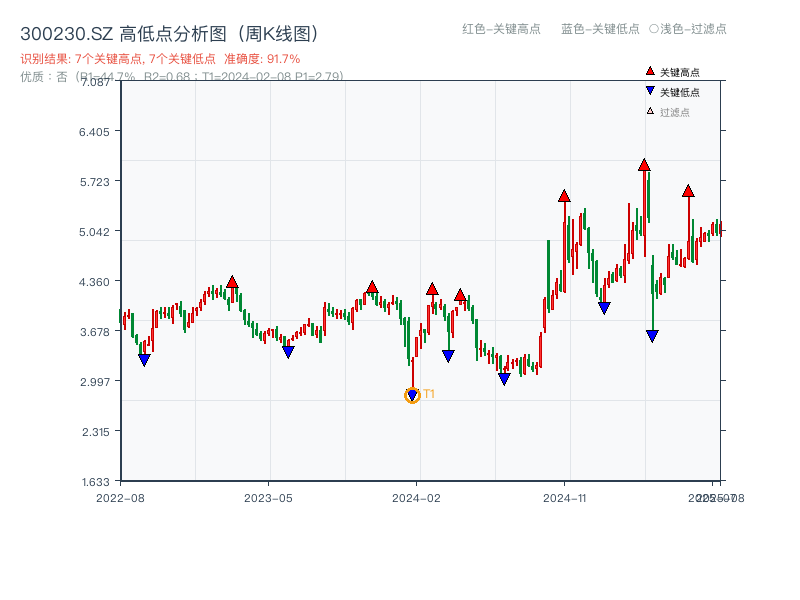Viewport: 800px width, 600px height.
Task: Select the blue key-low marker nearest 2022-08
Action: (144, 360)
